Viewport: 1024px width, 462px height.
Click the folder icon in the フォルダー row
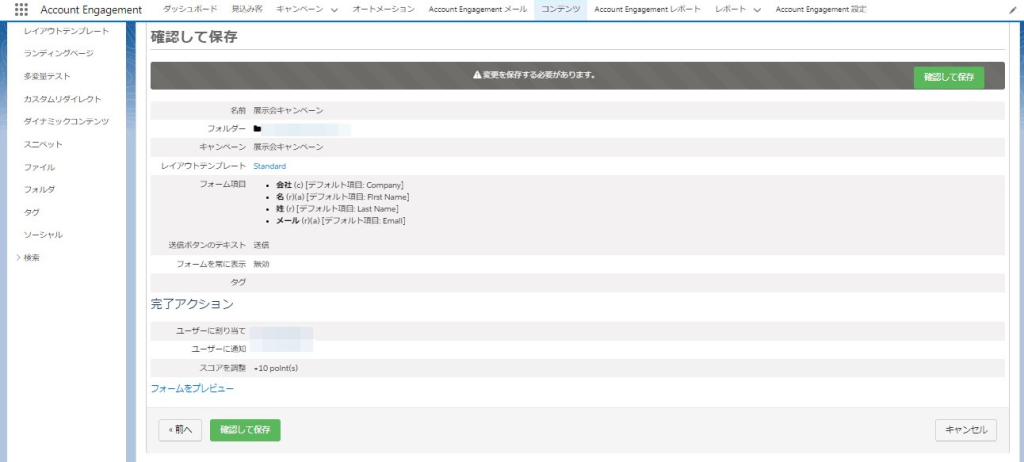coord(257,129)
